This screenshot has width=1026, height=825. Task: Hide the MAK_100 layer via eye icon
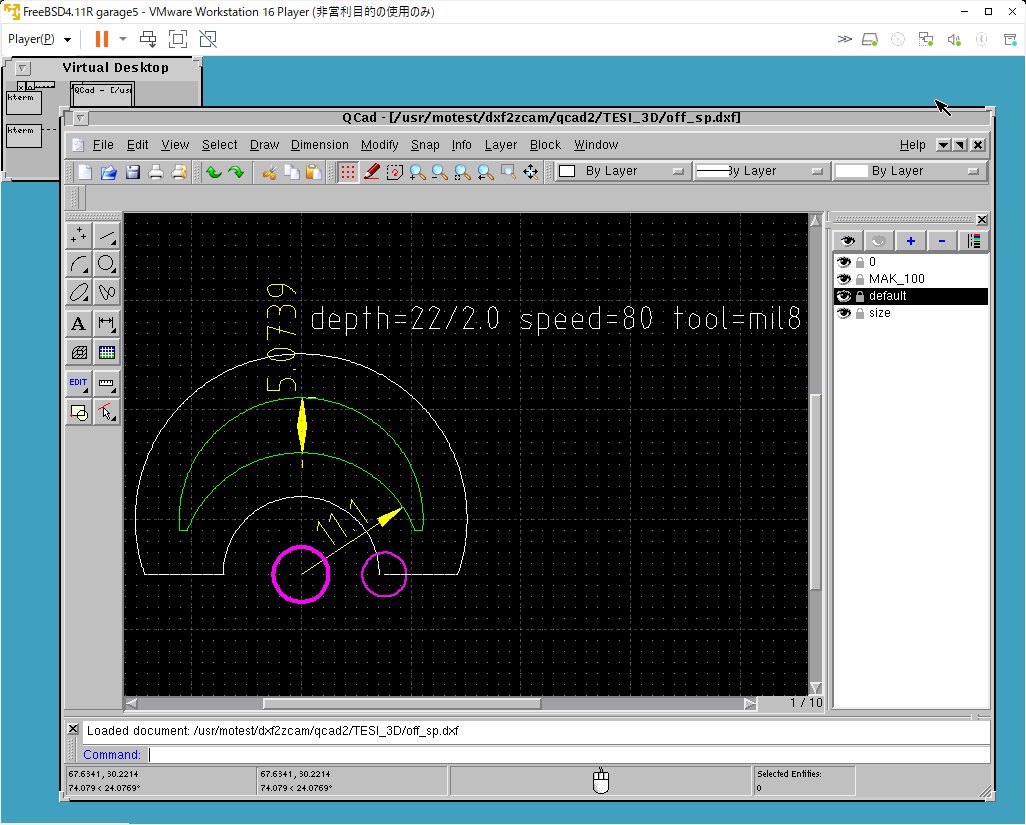tap(845, 279)
